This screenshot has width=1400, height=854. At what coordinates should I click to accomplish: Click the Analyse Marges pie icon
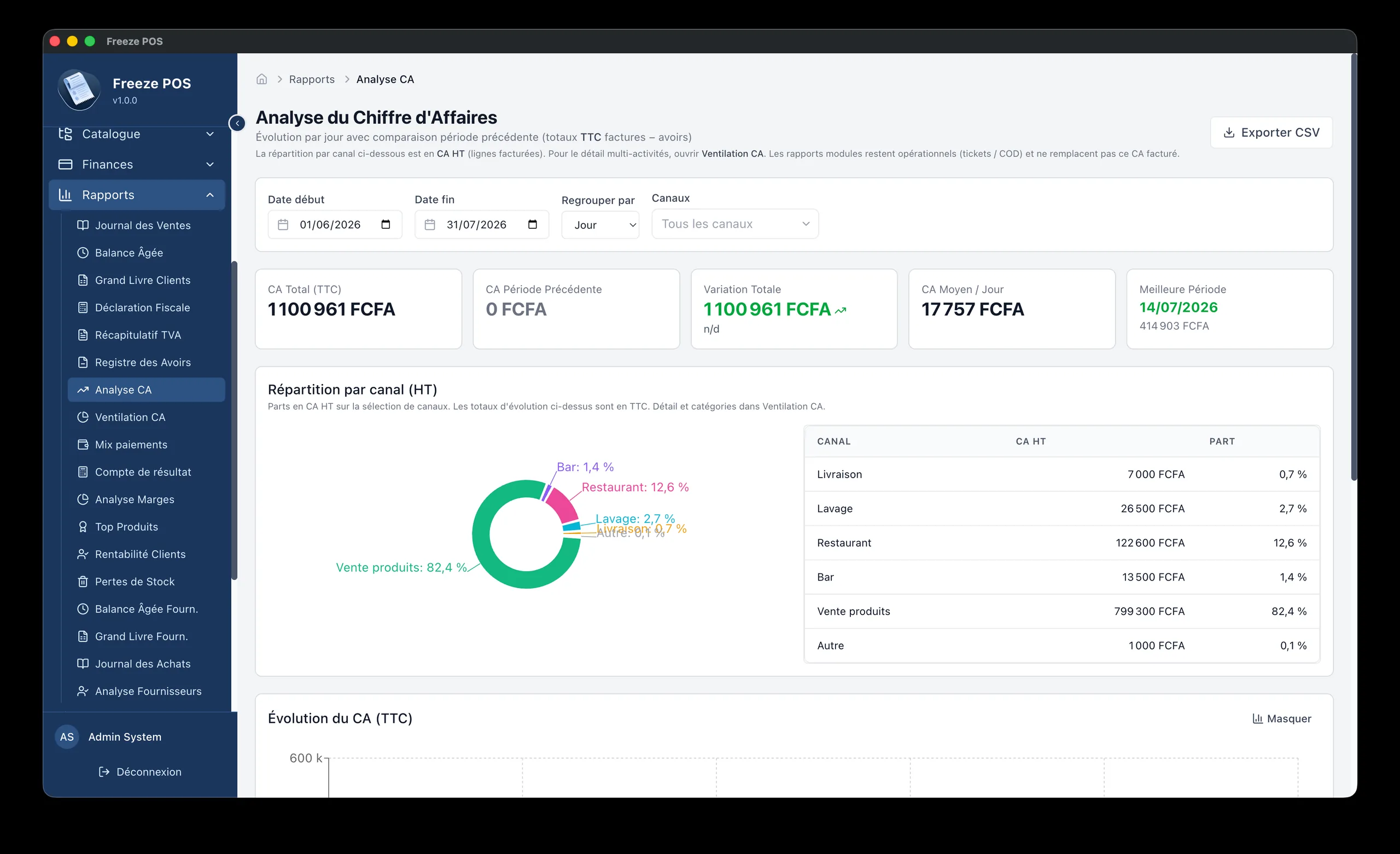pyautogui.click(x=83, y=499)
